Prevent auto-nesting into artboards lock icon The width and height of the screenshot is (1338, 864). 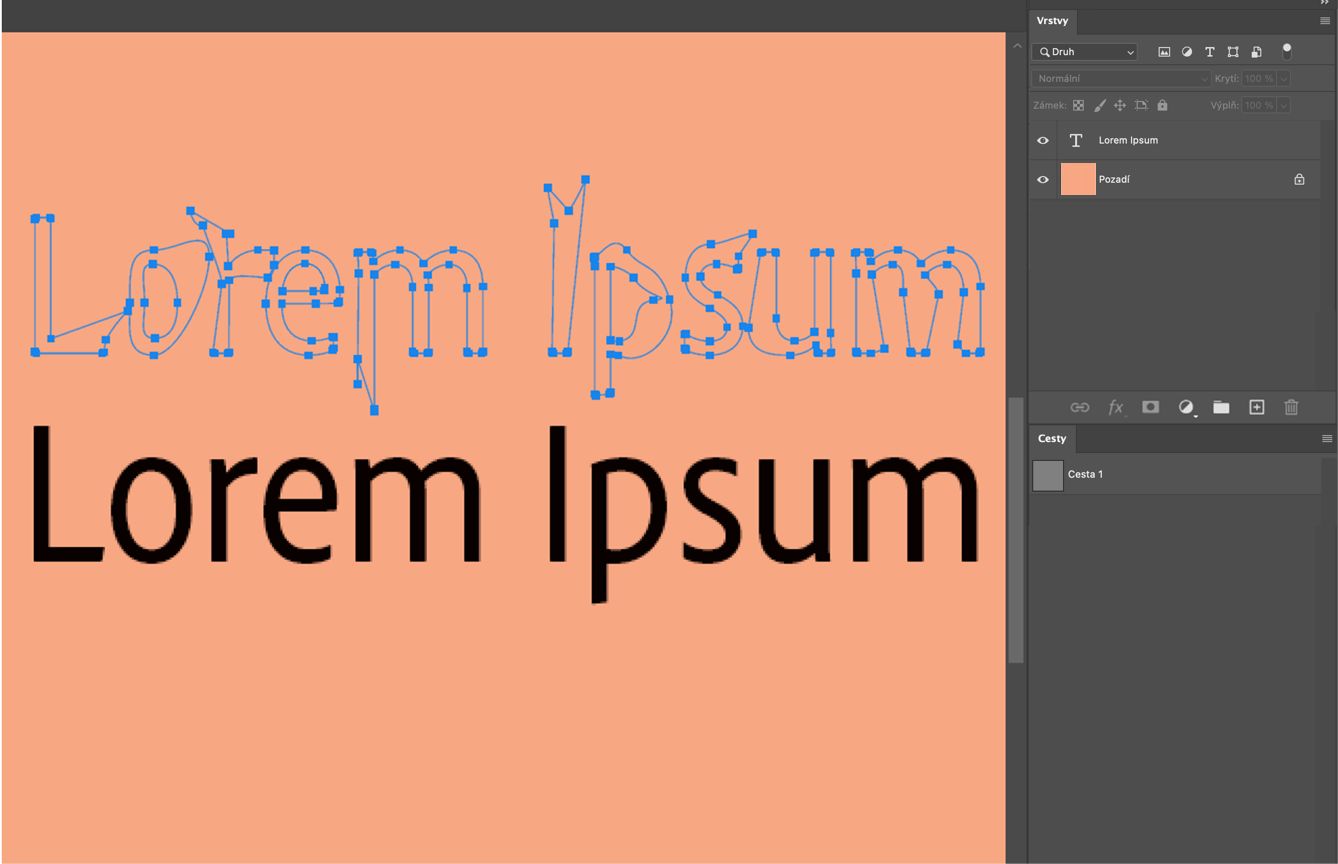click(x=1141, y=105)
